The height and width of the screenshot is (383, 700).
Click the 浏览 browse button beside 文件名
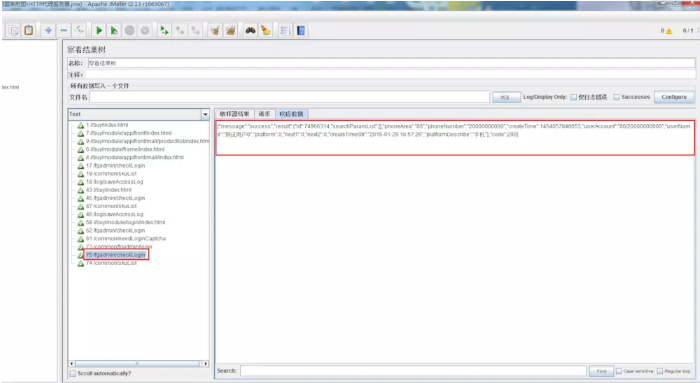506,97
